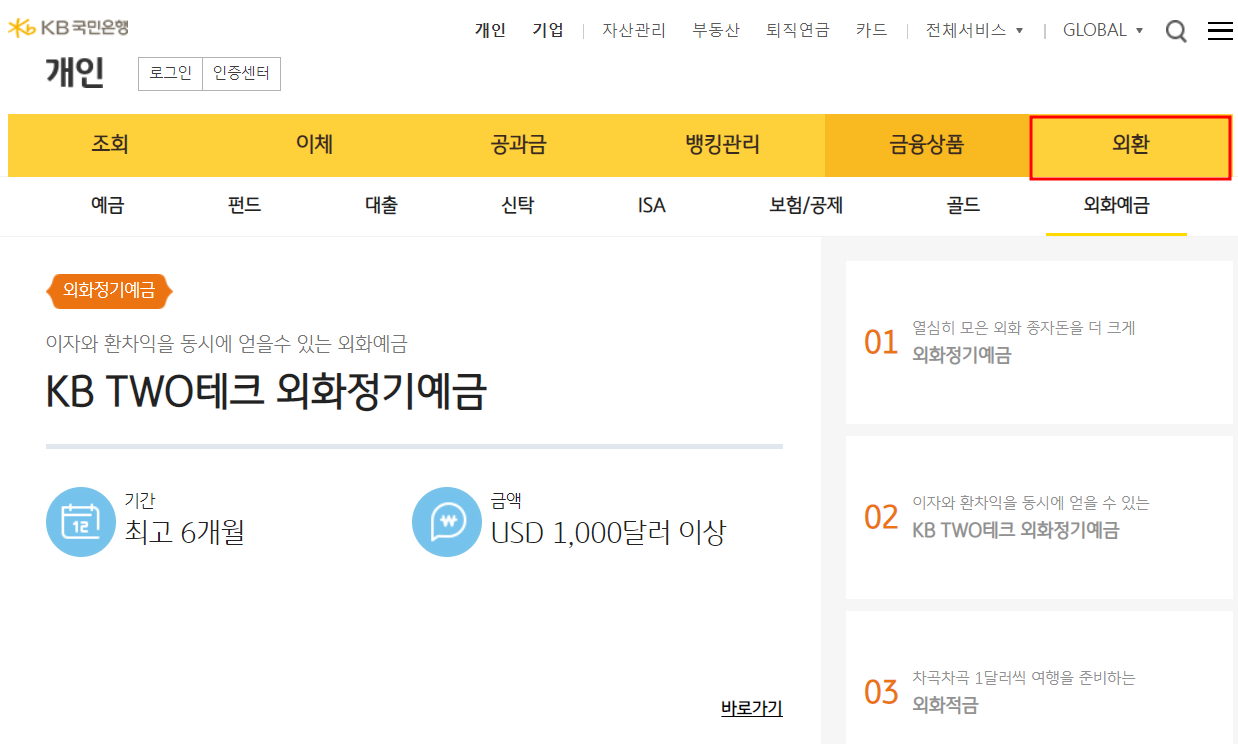Click the KB국민은행 logo
The height and width of the screenshot is (744, 1238).
point(68,28)
